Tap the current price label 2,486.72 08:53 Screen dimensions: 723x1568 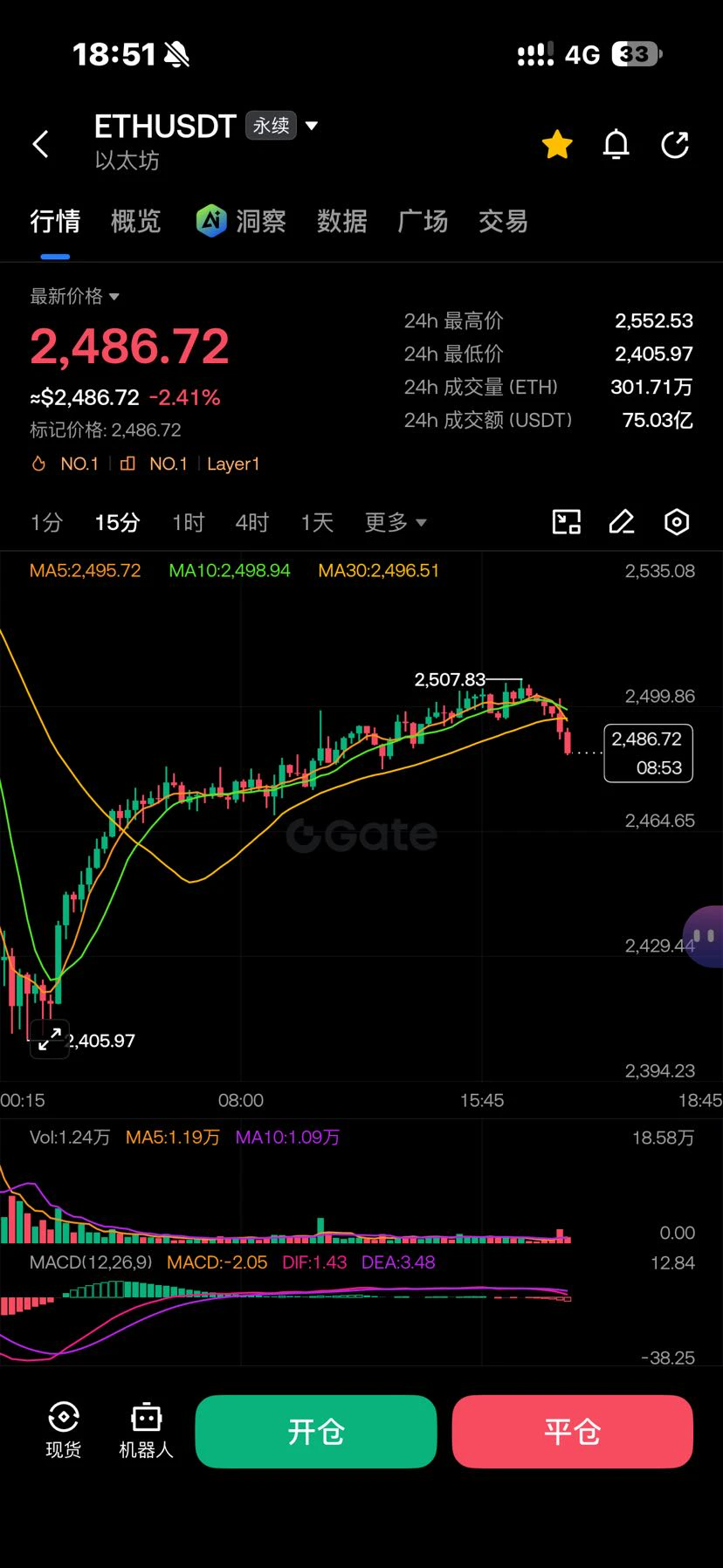tap(649, 753)
